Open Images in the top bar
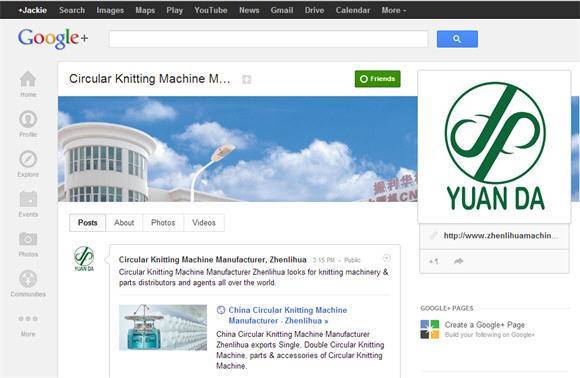Image resolution: width=580 pixels, height=378 pixels. pyautogui.click(x=110, y=10)
